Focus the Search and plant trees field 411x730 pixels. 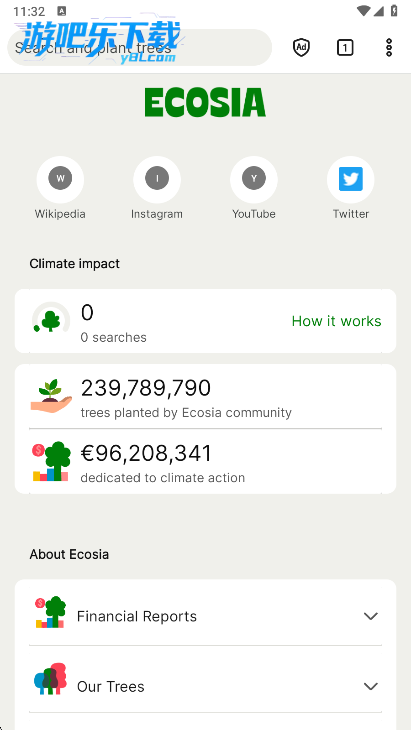click(140, 47)
